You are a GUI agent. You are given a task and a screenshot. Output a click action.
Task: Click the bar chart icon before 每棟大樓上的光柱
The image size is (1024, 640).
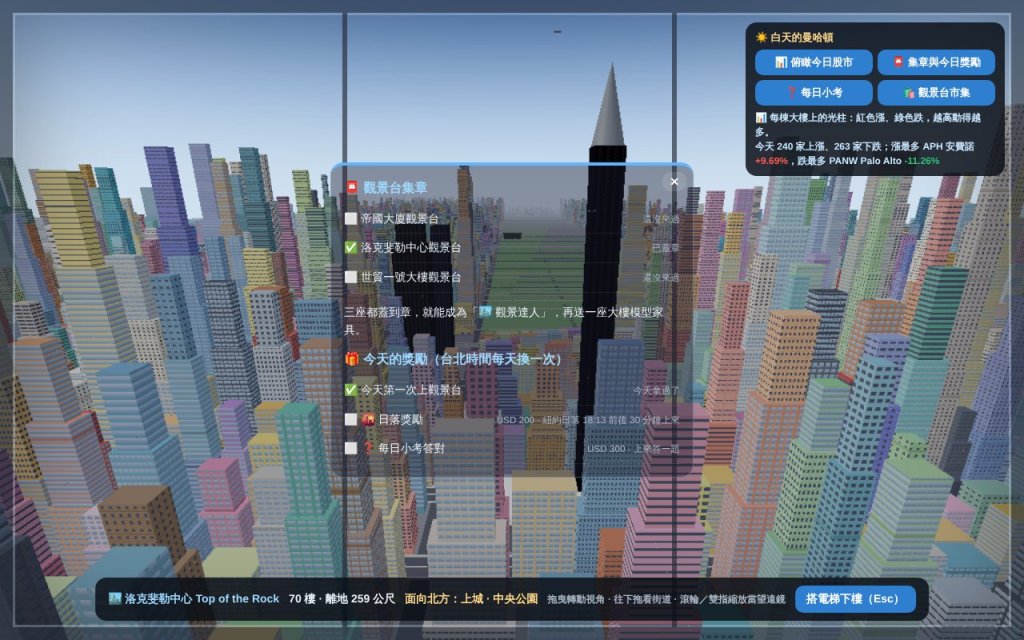[x=761, y=118]
